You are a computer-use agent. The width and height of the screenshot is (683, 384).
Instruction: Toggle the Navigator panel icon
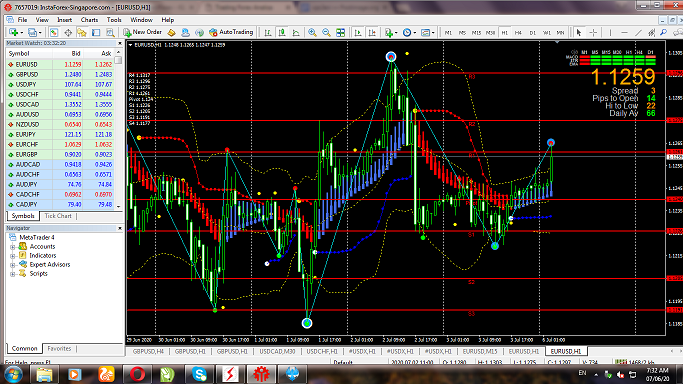[82, 33]
